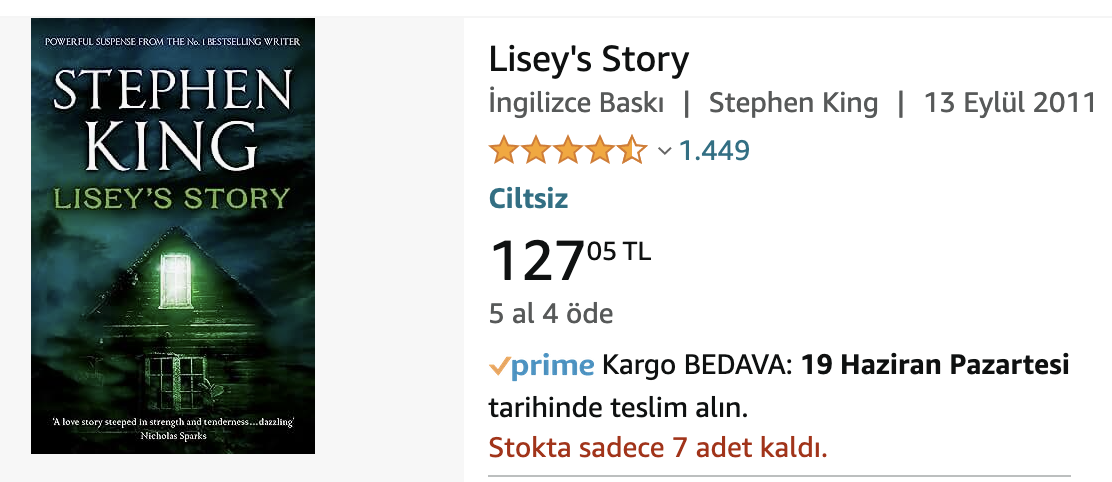Expand the ratings chevron beside the stars
The height and width of the screenshot is (482, 1112).
(x=664, y=152)
